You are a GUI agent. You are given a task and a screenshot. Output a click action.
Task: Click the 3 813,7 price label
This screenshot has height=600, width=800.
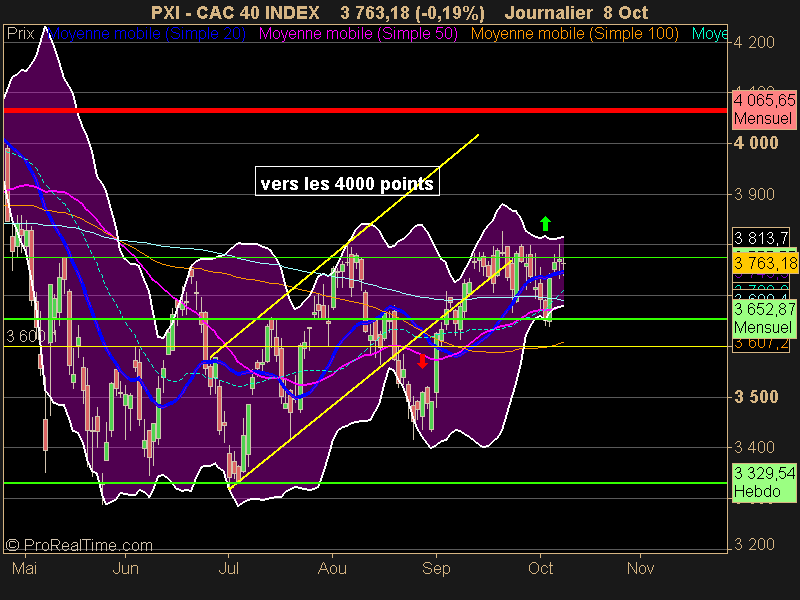tap(761, 237)
